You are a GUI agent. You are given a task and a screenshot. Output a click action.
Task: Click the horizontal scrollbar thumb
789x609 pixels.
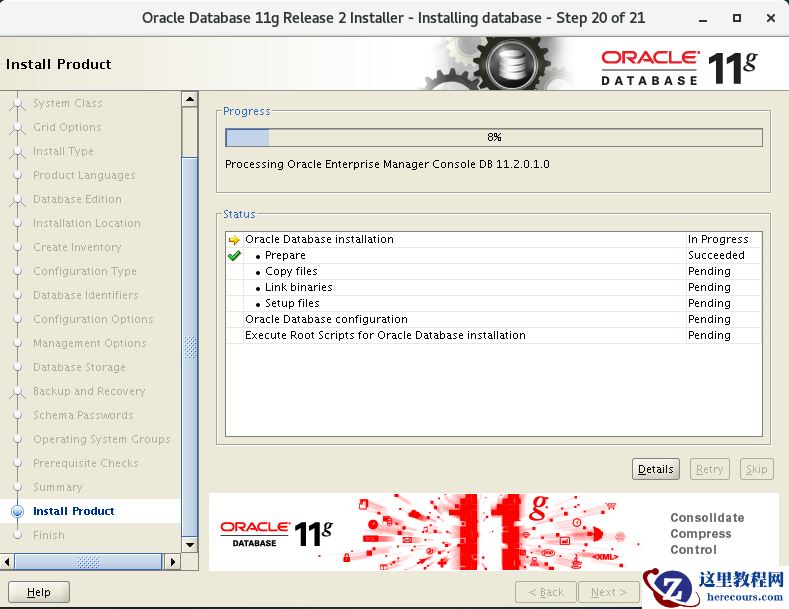click(x=88, y=562)
